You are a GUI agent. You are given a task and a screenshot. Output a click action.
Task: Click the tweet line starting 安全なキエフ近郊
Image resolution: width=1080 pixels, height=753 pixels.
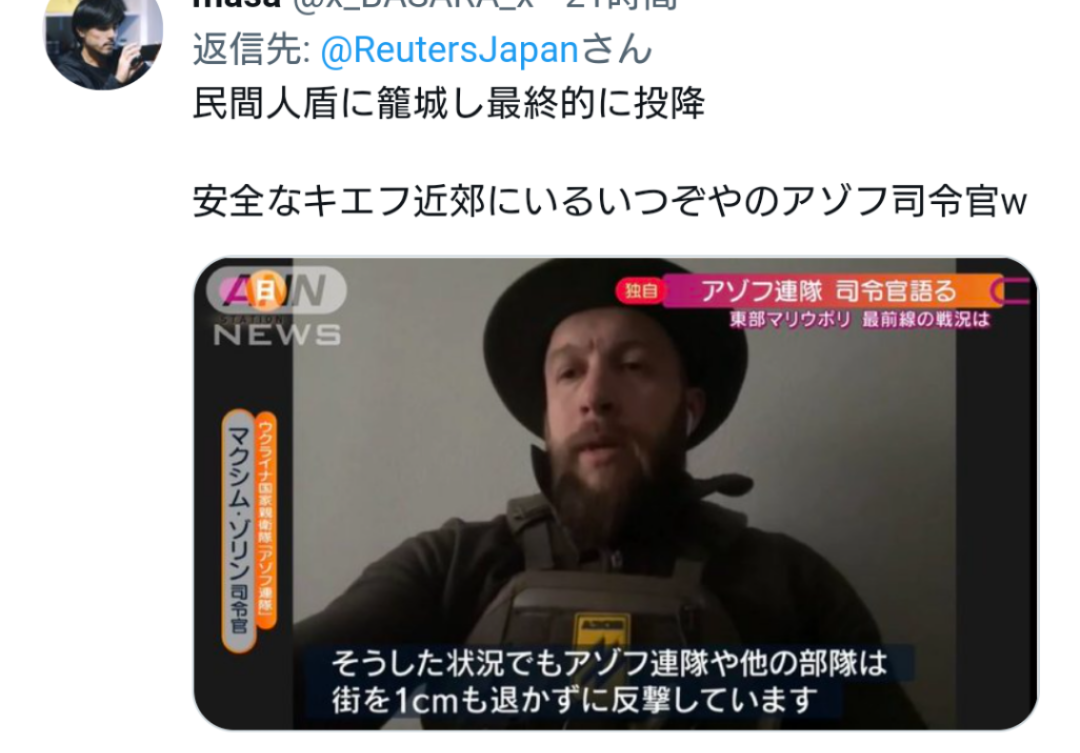610,202
